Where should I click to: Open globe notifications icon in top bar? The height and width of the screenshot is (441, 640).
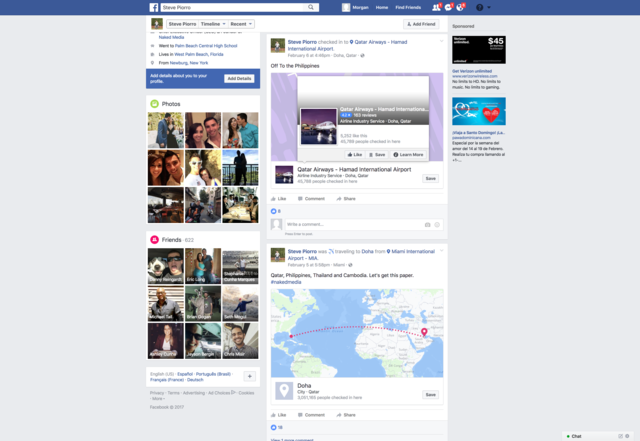click(460, 7)
